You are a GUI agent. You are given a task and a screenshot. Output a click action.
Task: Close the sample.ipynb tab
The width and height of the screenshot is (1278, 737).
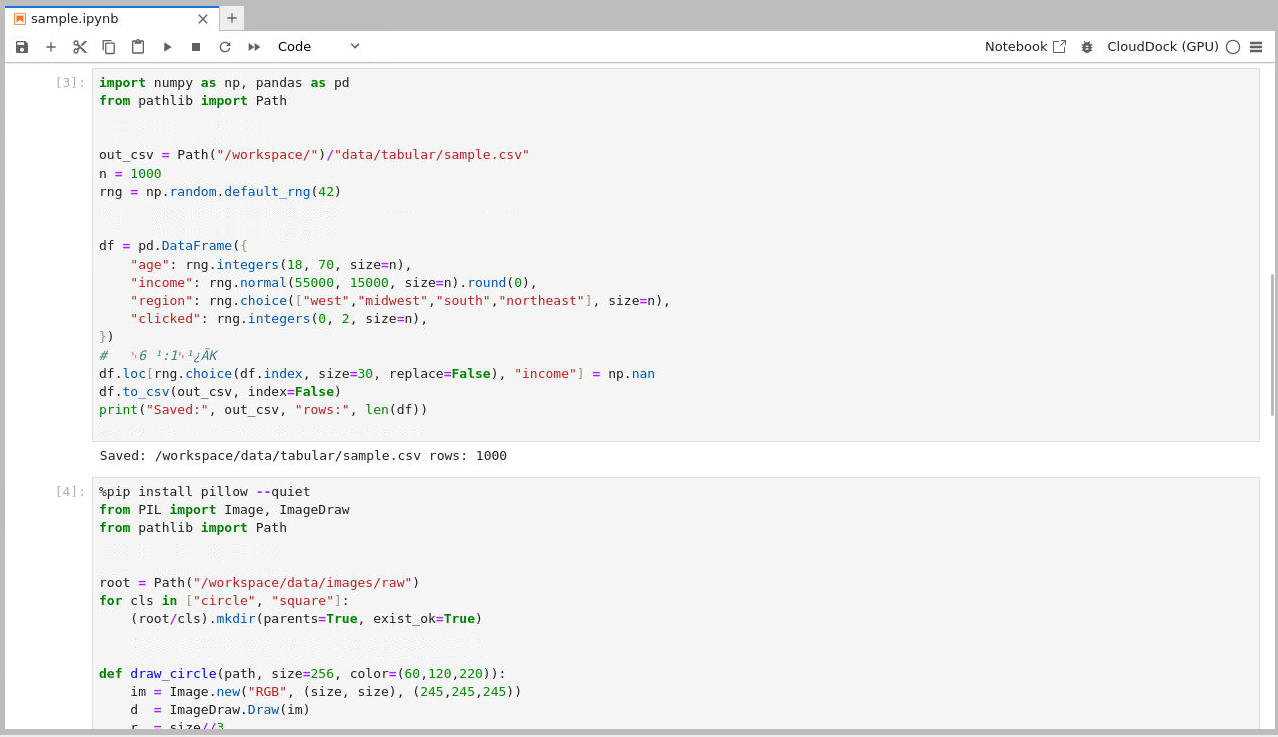(203, 19)
